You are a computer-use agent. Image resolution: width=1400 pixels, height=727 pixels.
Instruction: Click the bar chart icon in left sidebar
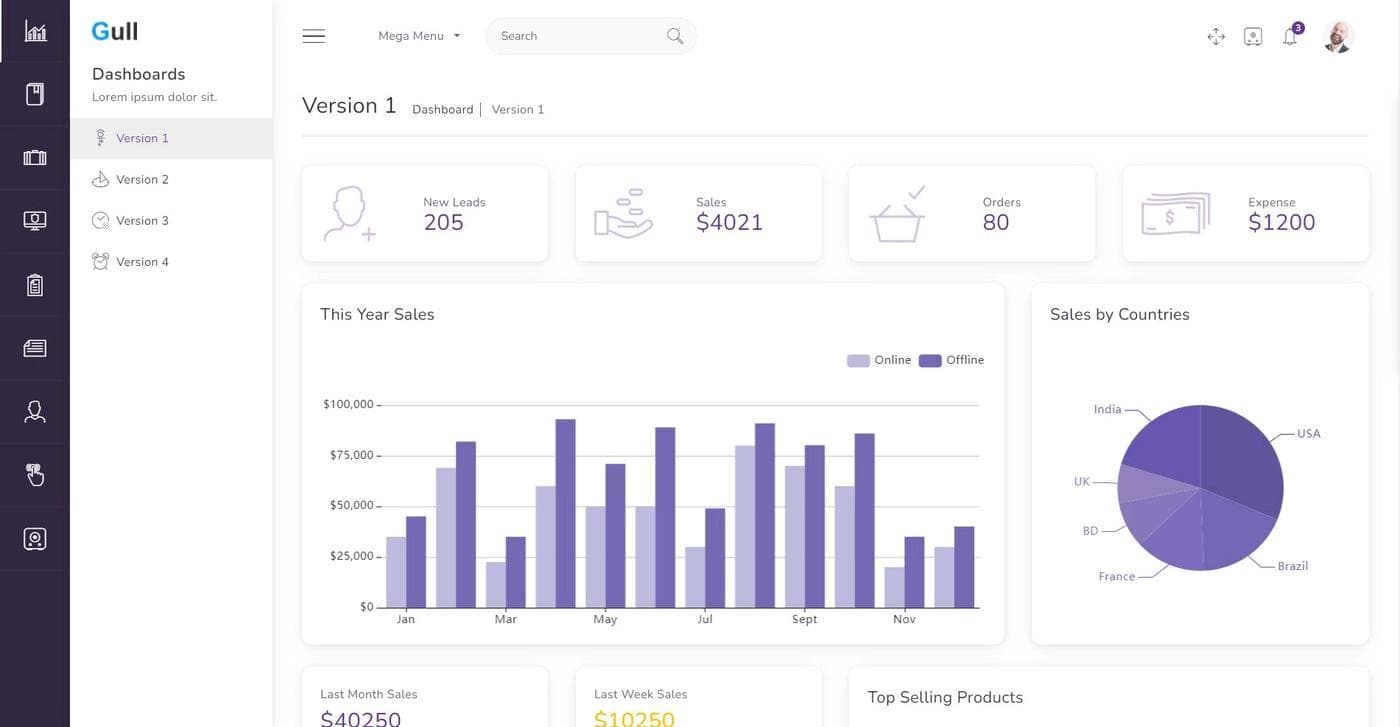pos(35,31)
